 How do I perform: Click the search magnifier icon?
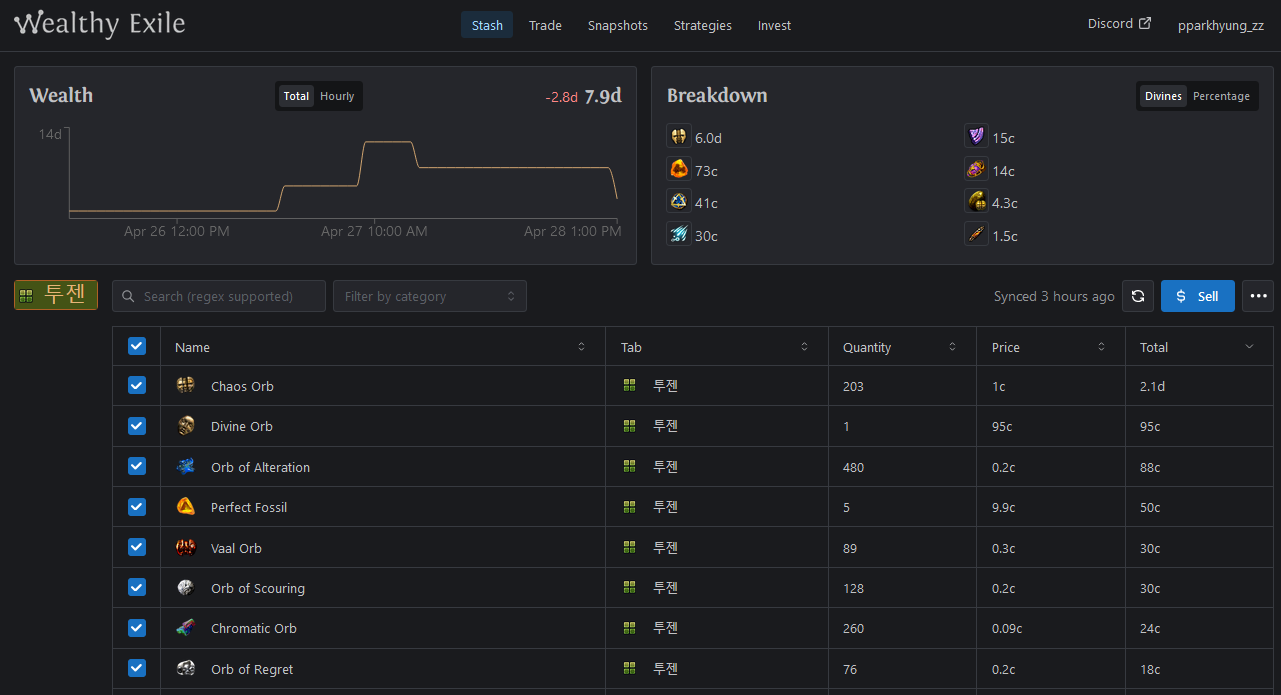129,296
